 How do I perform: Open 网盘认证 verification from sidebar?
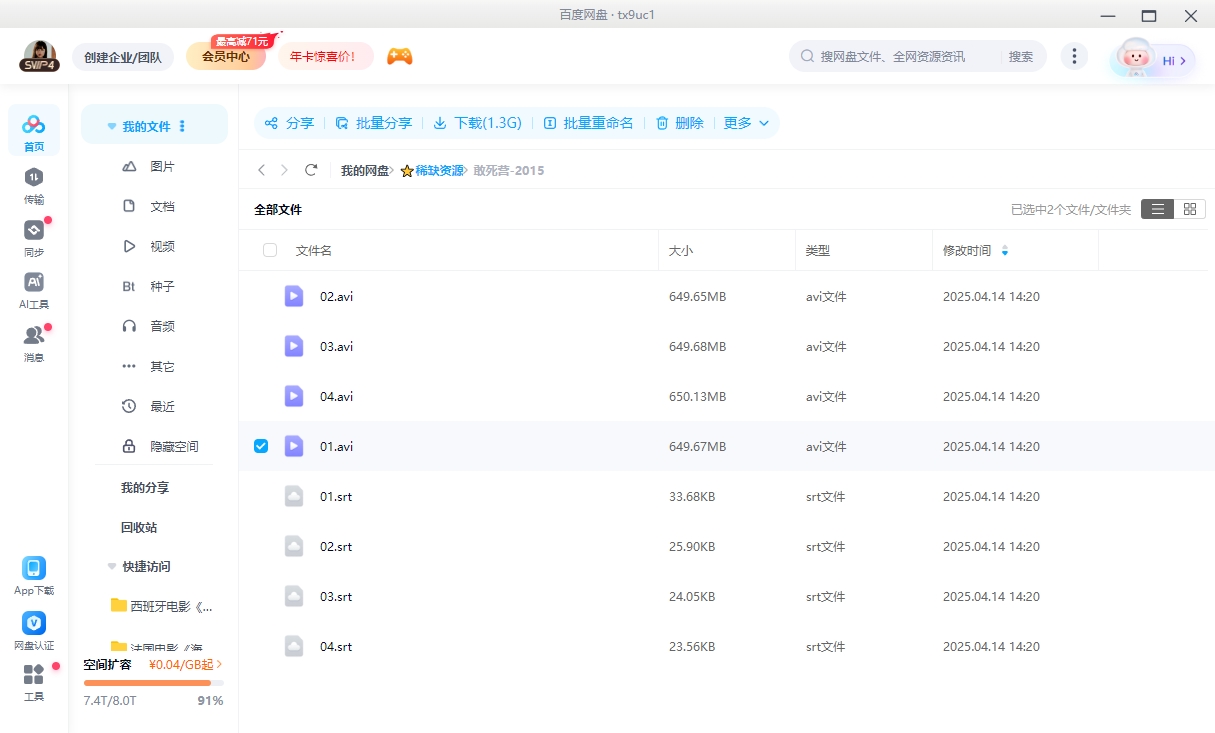click(x=33, y=625)
